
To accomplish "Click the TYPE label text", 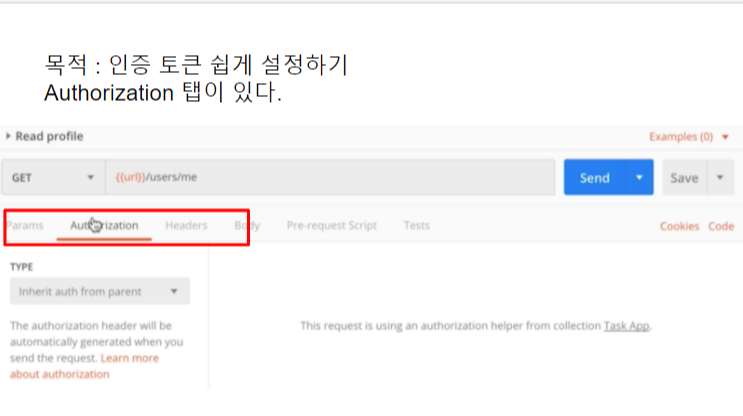I will point(22,267).
